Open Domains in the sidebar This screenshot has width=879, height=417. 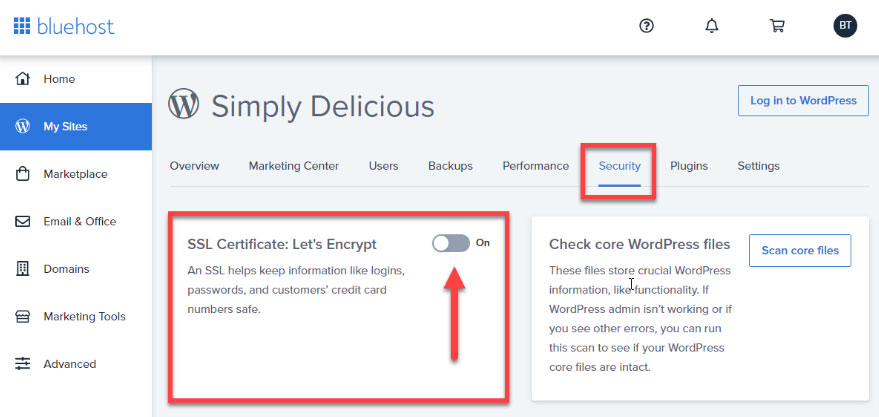pyautogui.click(x=76, y=268)
